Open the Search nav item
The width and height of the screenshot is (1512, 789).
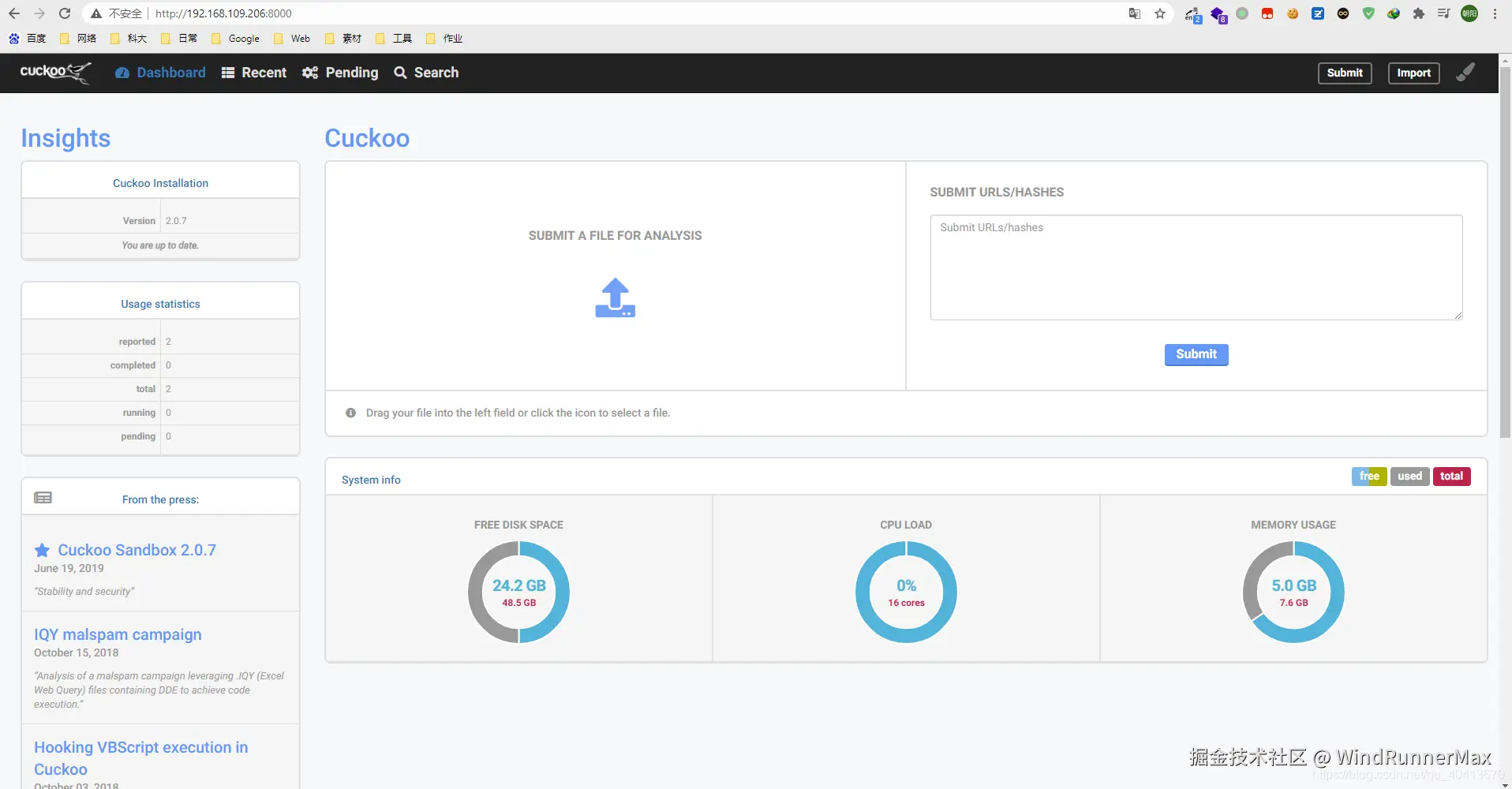pyautogui.click(x=426, y=73)
